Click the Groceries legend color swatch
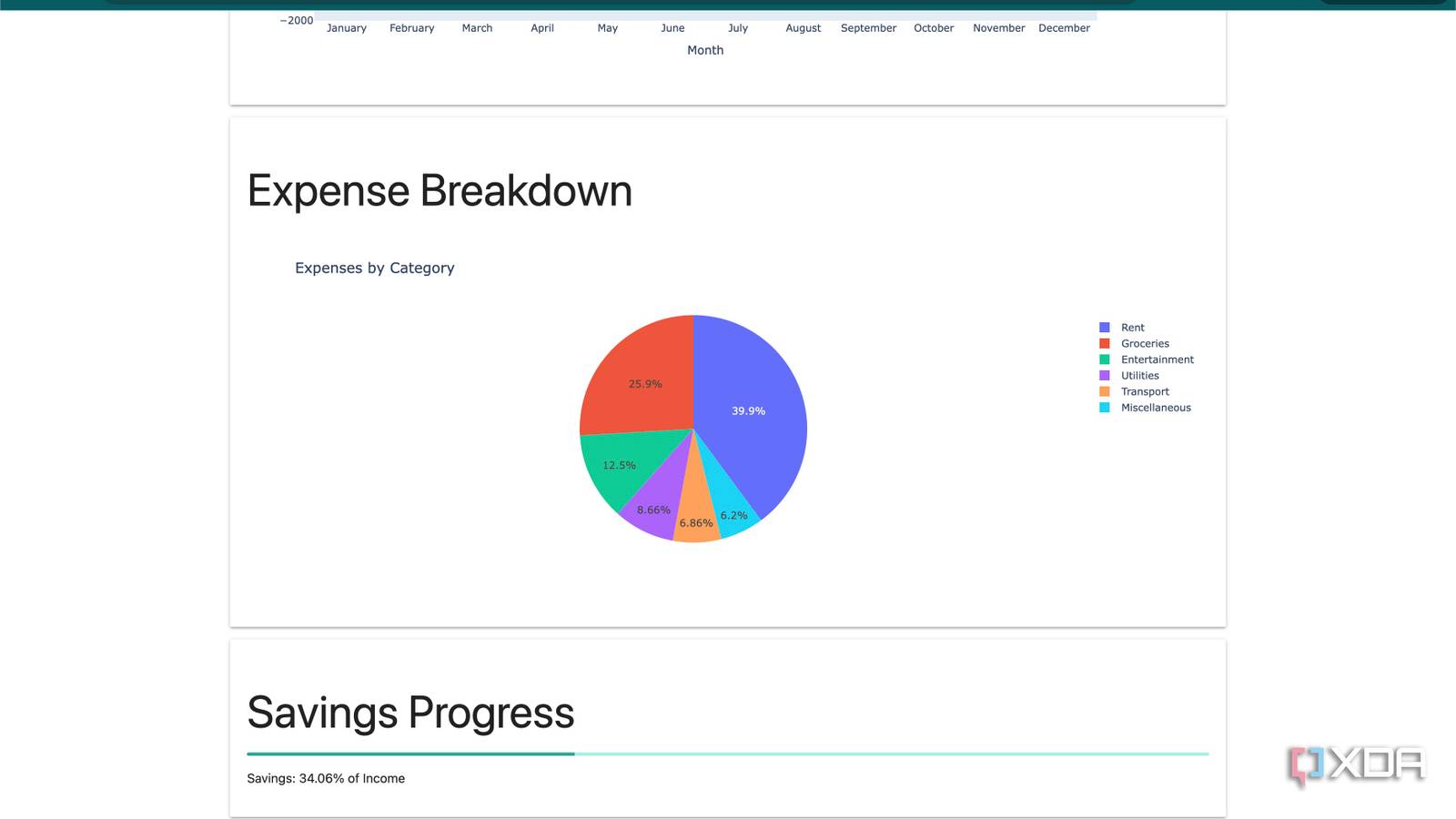 click(1105, 343)
